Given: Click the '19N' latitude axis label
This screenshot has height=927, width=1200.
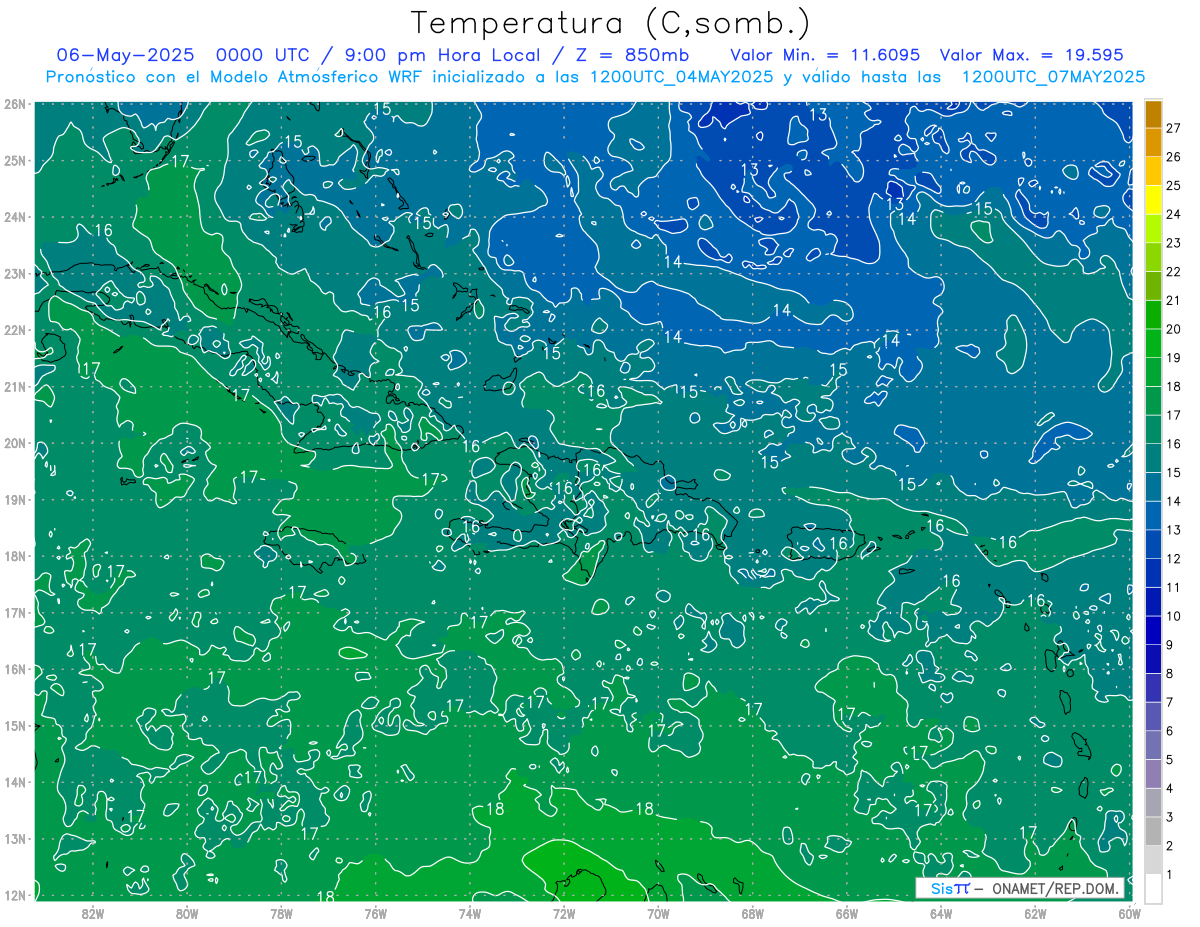Looking at the screenshot, I should [x=16, y=499].
